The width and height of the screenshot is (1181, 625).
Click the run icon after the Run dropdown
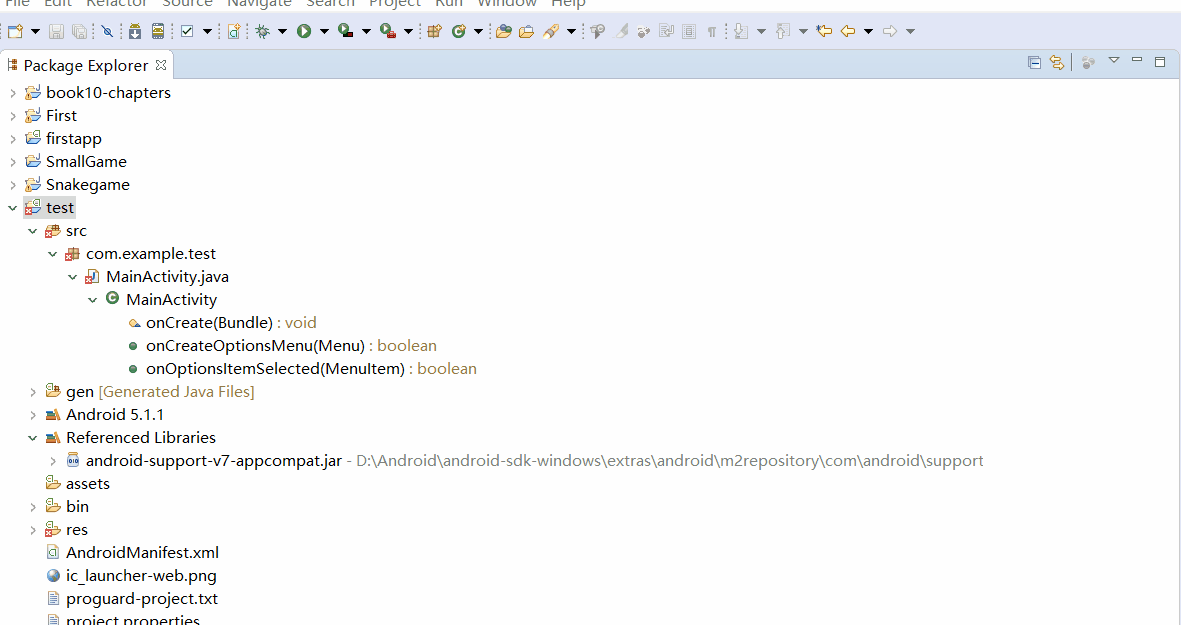[346, 32]
